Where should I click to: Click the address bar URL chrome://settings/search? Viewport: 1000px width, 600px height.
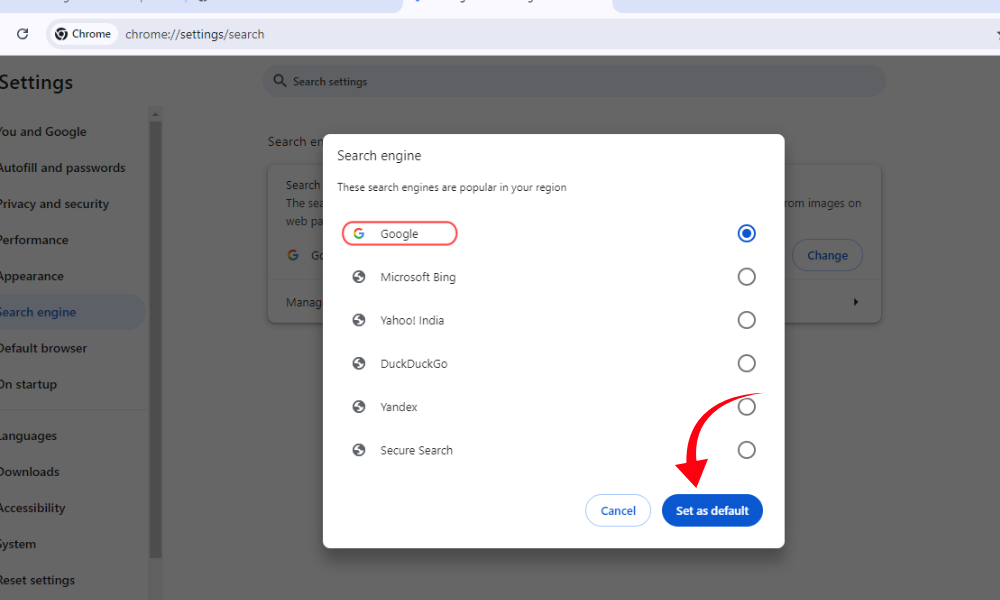195,34
